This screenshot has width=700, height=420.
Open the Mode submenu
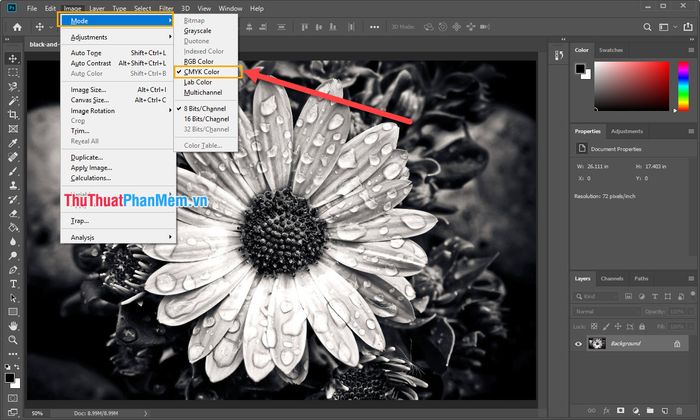116,21
